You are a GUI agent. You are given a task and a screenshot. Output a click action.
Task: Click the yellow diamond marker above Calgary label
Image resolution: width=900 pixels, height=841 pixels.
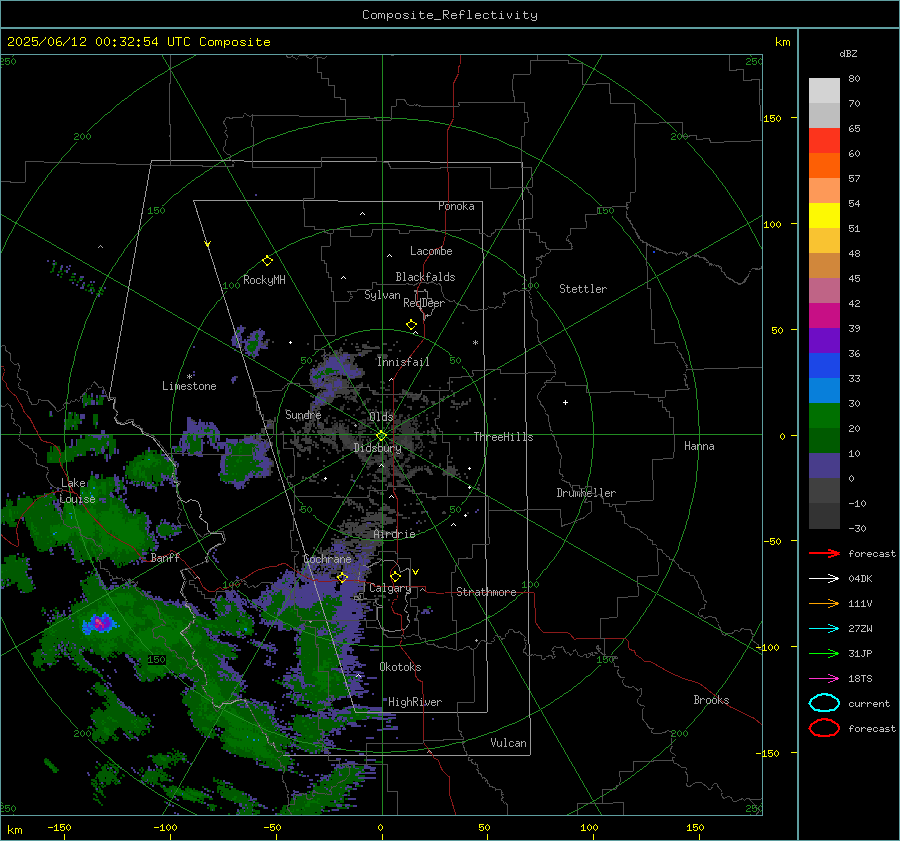pos(395,576)
